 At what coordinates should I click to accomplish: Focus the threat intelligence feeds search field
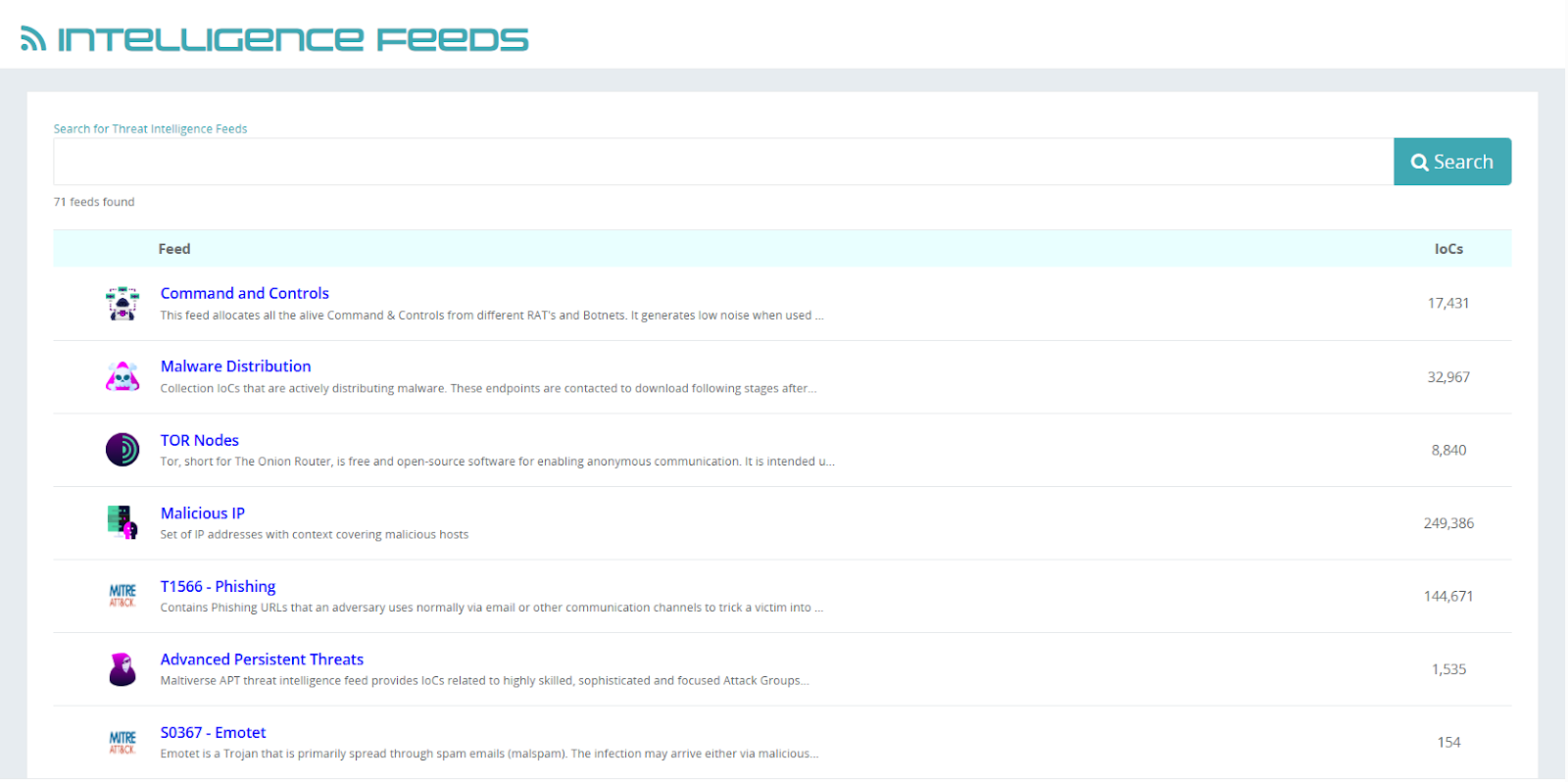pyautogui.click(x=722, y=162)
